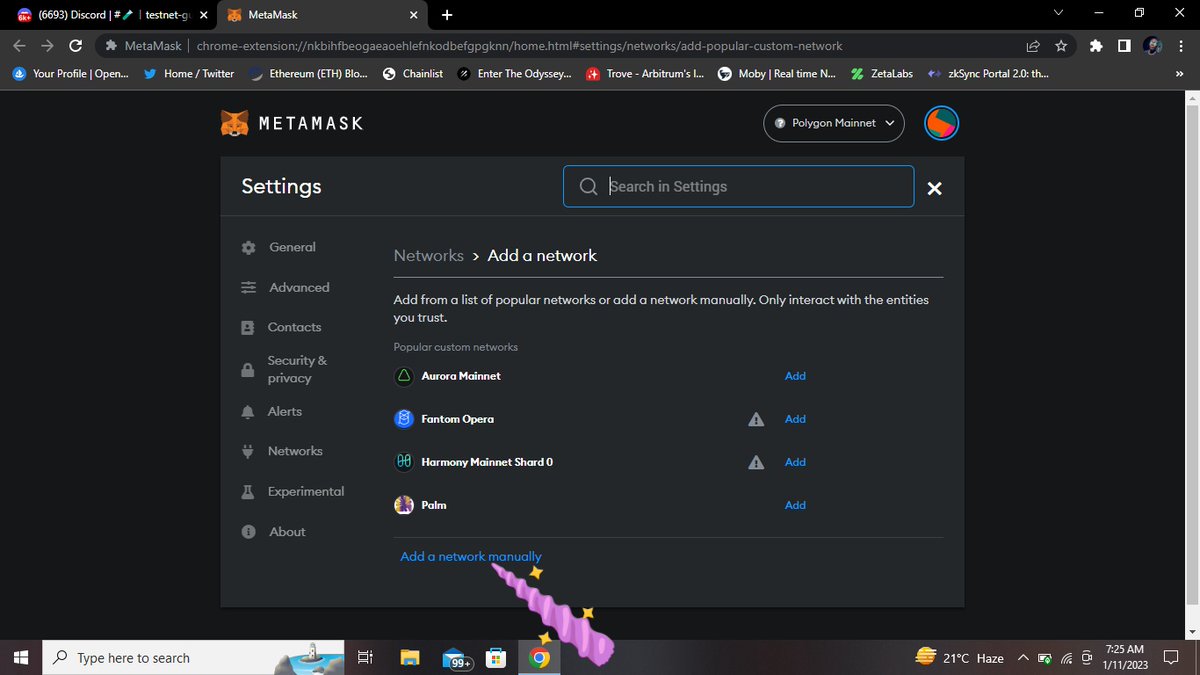Open the browser Extensions puzzle icon
The image size is (1200, 675).
pyautogui.click(x=1096, y=46)
